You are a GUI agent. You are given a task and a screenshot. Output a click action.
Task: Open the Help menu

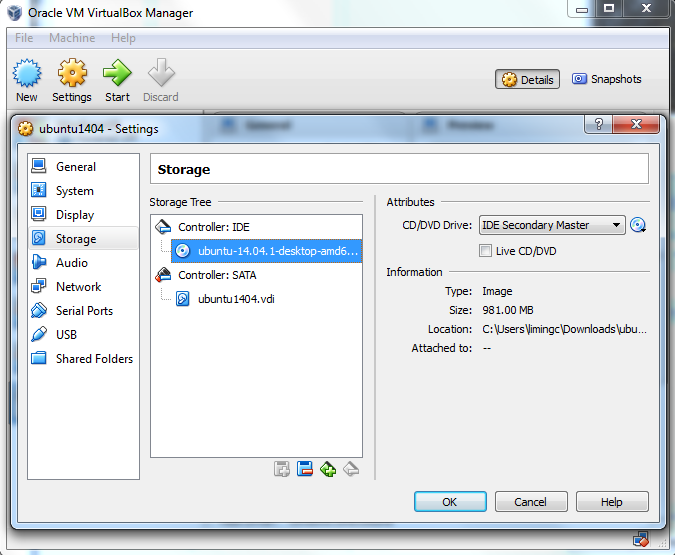click(x=123, y=38)
